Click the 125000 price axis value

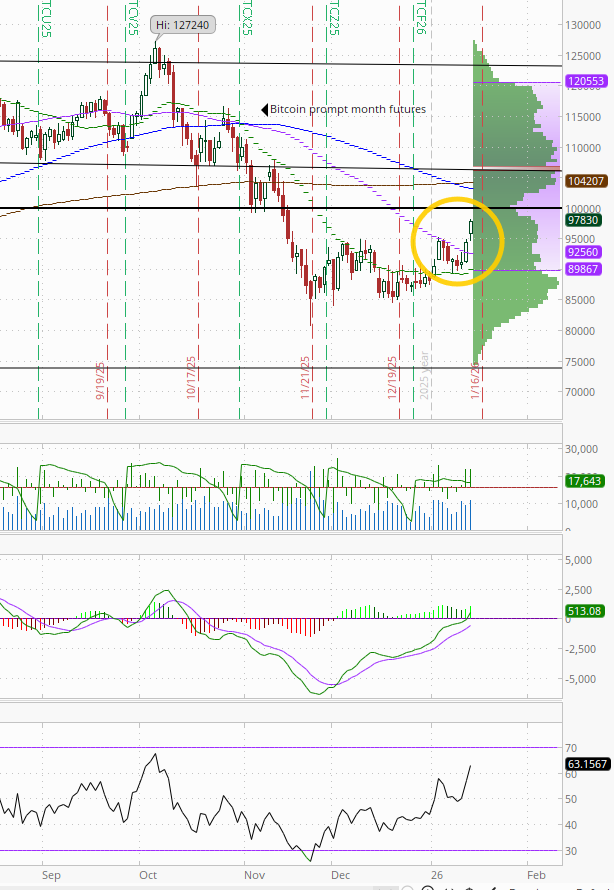[x=583, y=56]
